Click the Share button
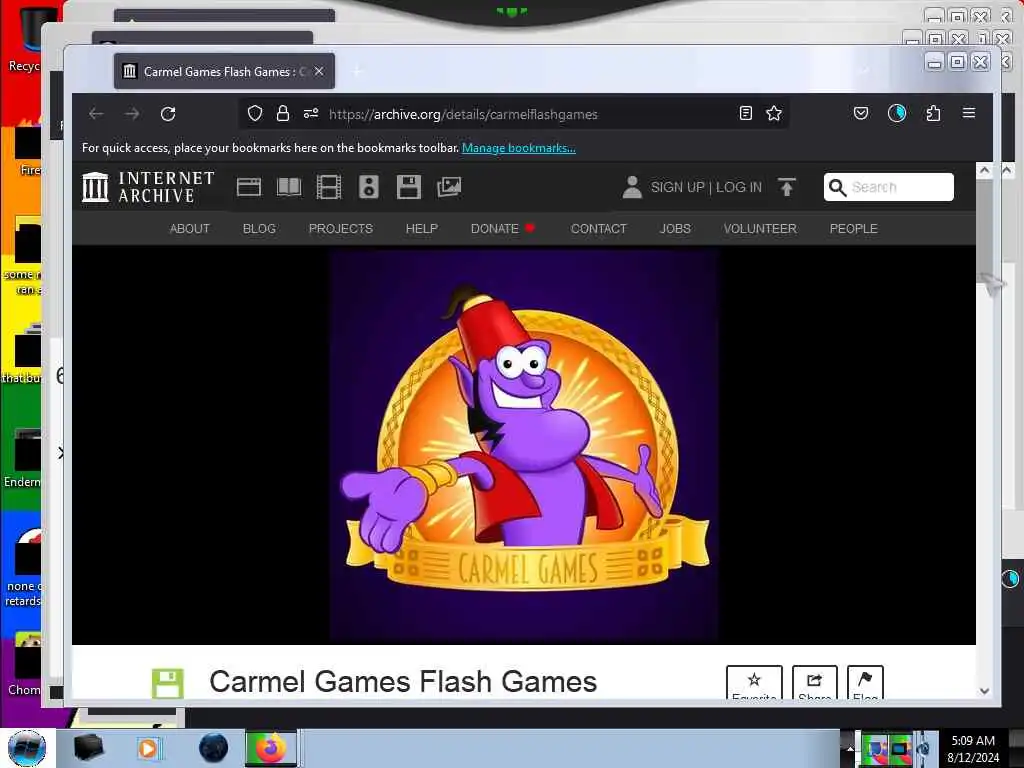 [814, 683]
